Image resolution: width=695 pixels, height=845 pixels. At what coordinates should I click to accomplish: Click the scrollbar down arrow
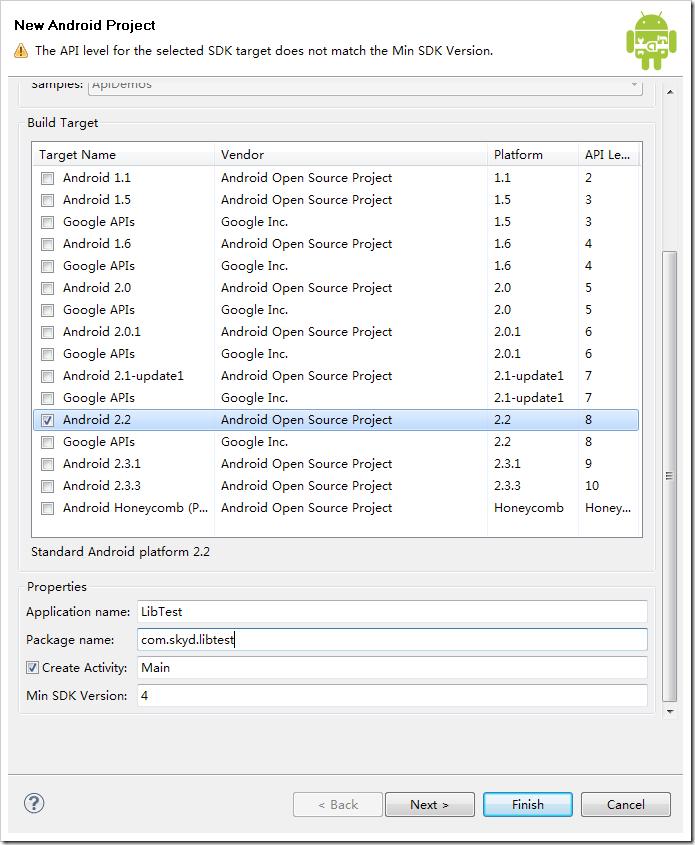670,711
